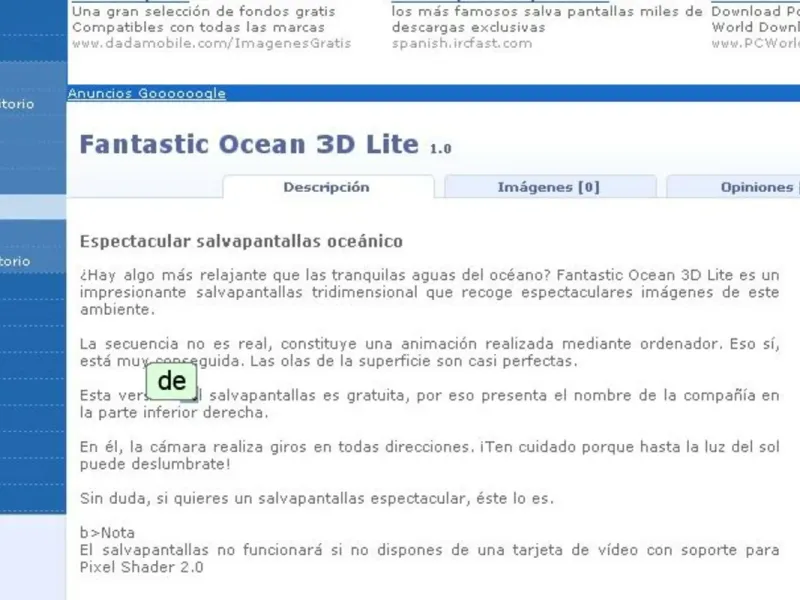Click the ad text 'descargas exclusivas'
This screenshot has width=800, height=600.
(468, 28)
